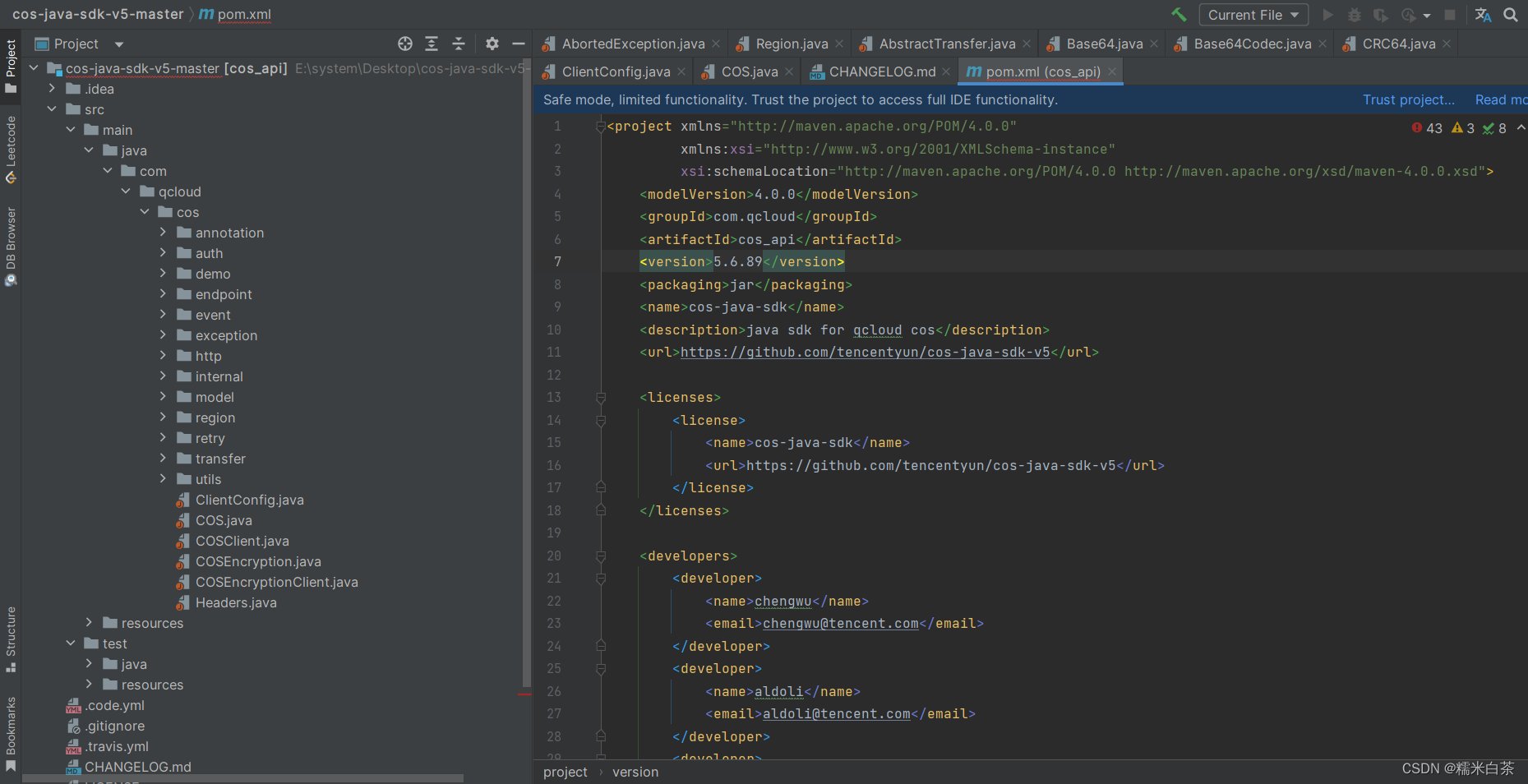Click the Translate icon in the top toolbar
The height and width of the screenshot is (784, 1528).
1483,15
